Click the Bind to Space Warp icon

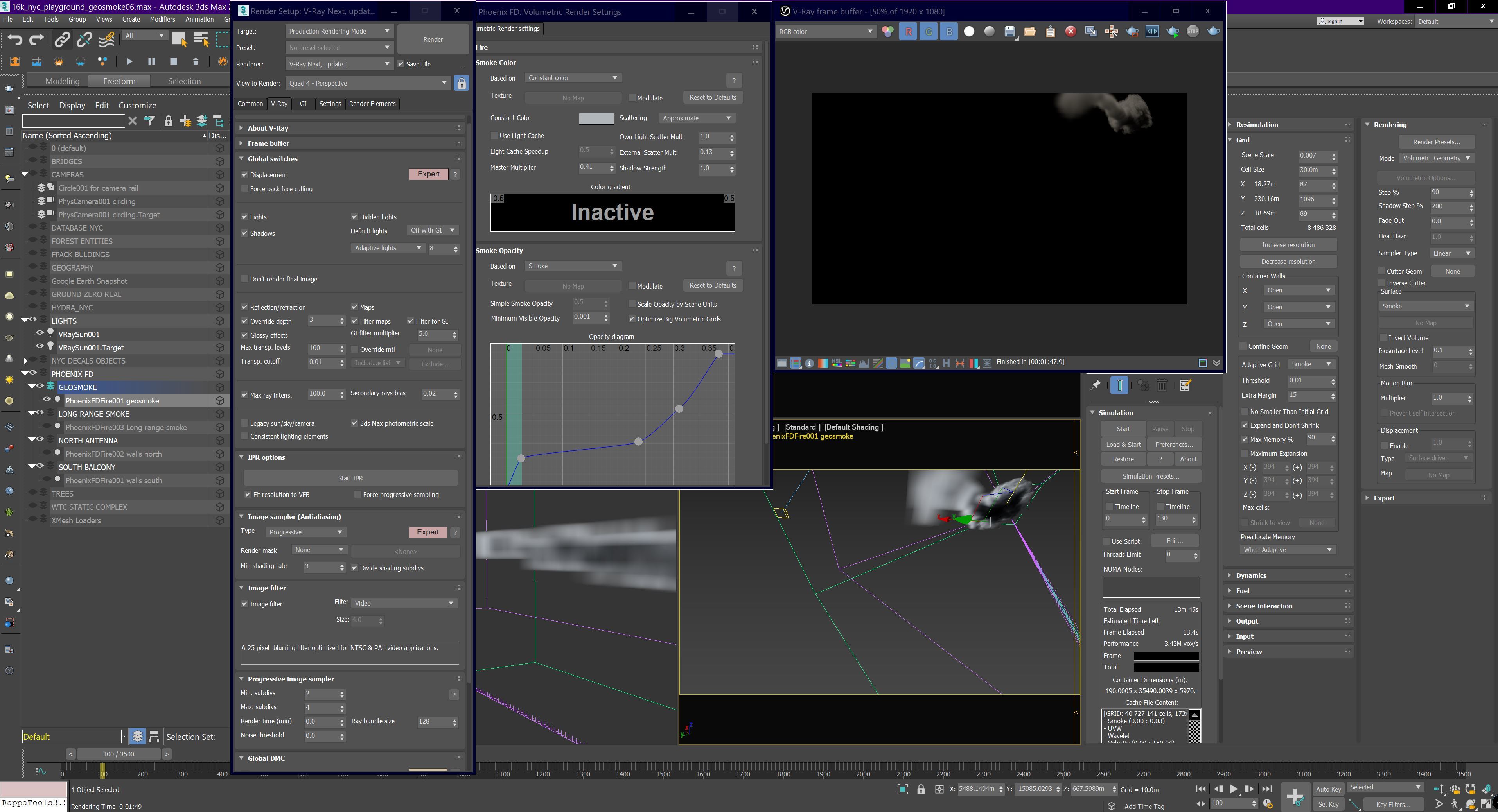106,39
